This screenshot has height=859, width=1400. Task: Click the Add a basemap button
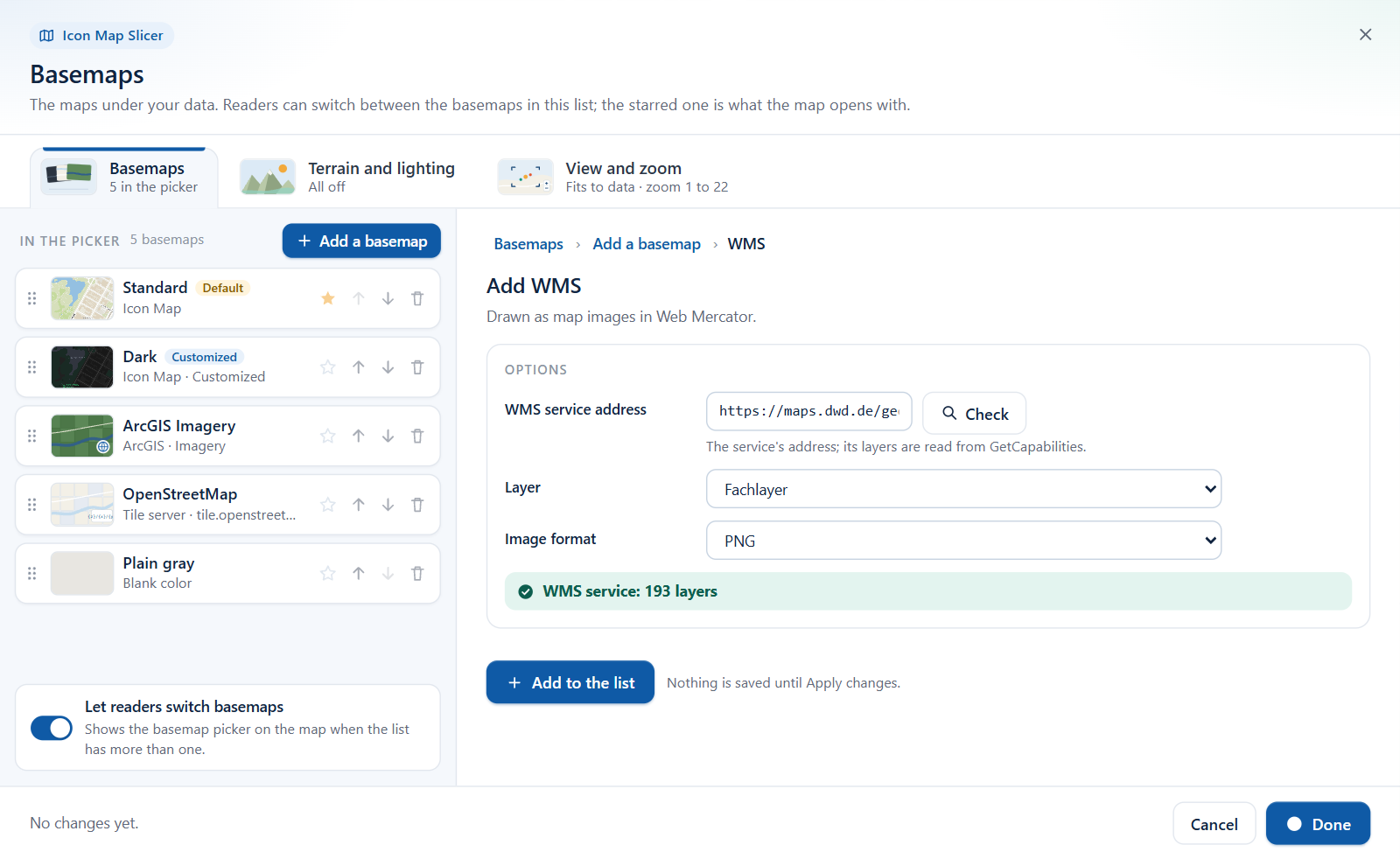pyautogui.click(x=361, y=241)
